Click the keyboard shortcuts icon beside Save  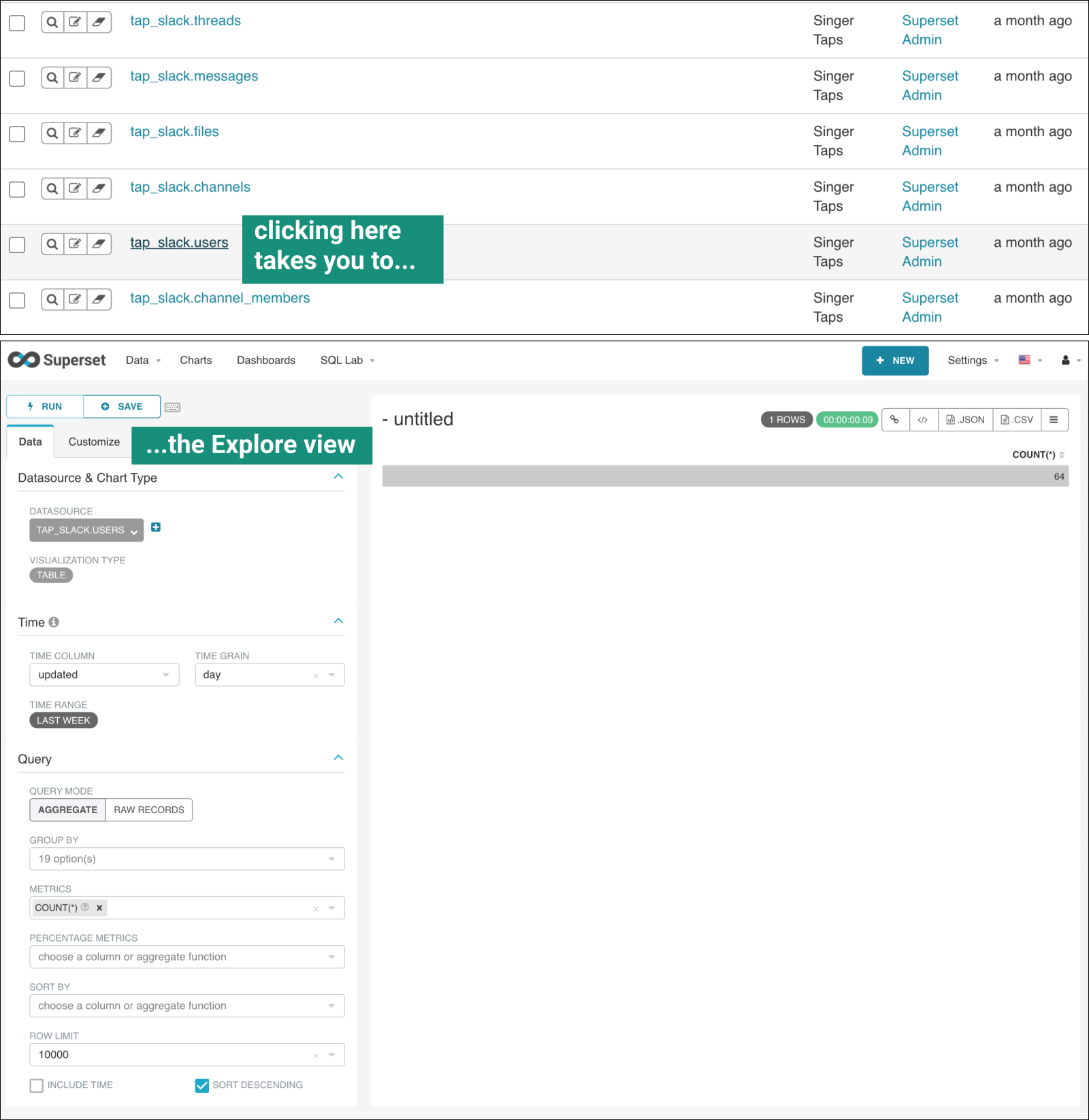173,407
